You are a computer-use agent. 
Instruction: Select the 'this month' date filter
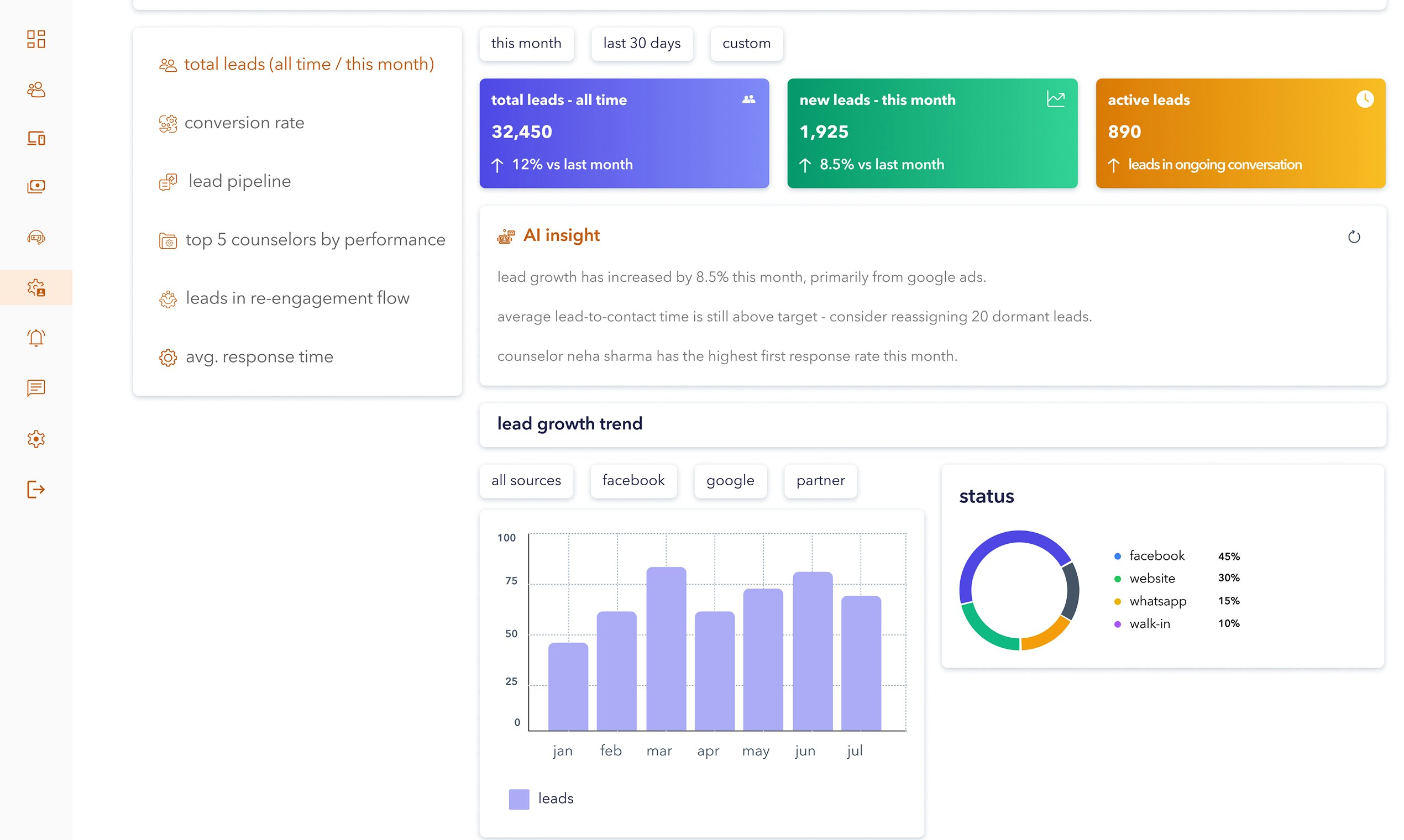(526, 44)
